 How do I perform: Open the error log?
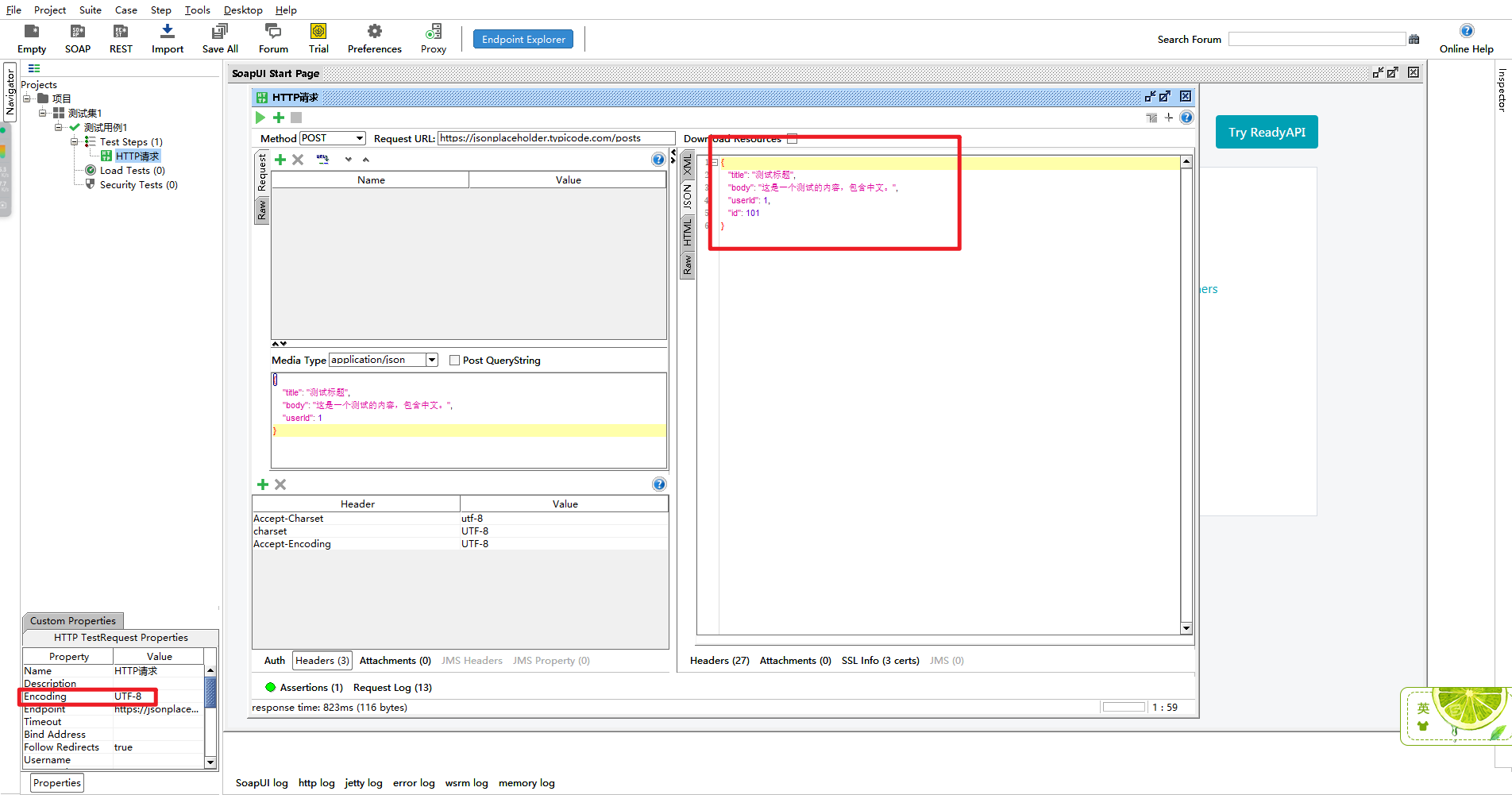pos(414,783)
